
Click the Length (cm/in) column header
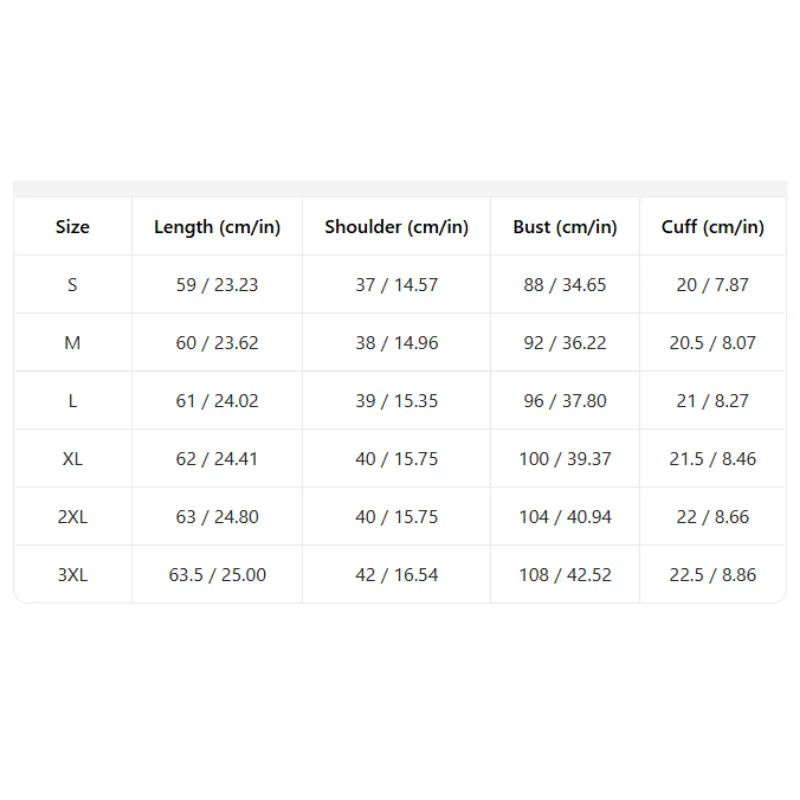point(217,227)
